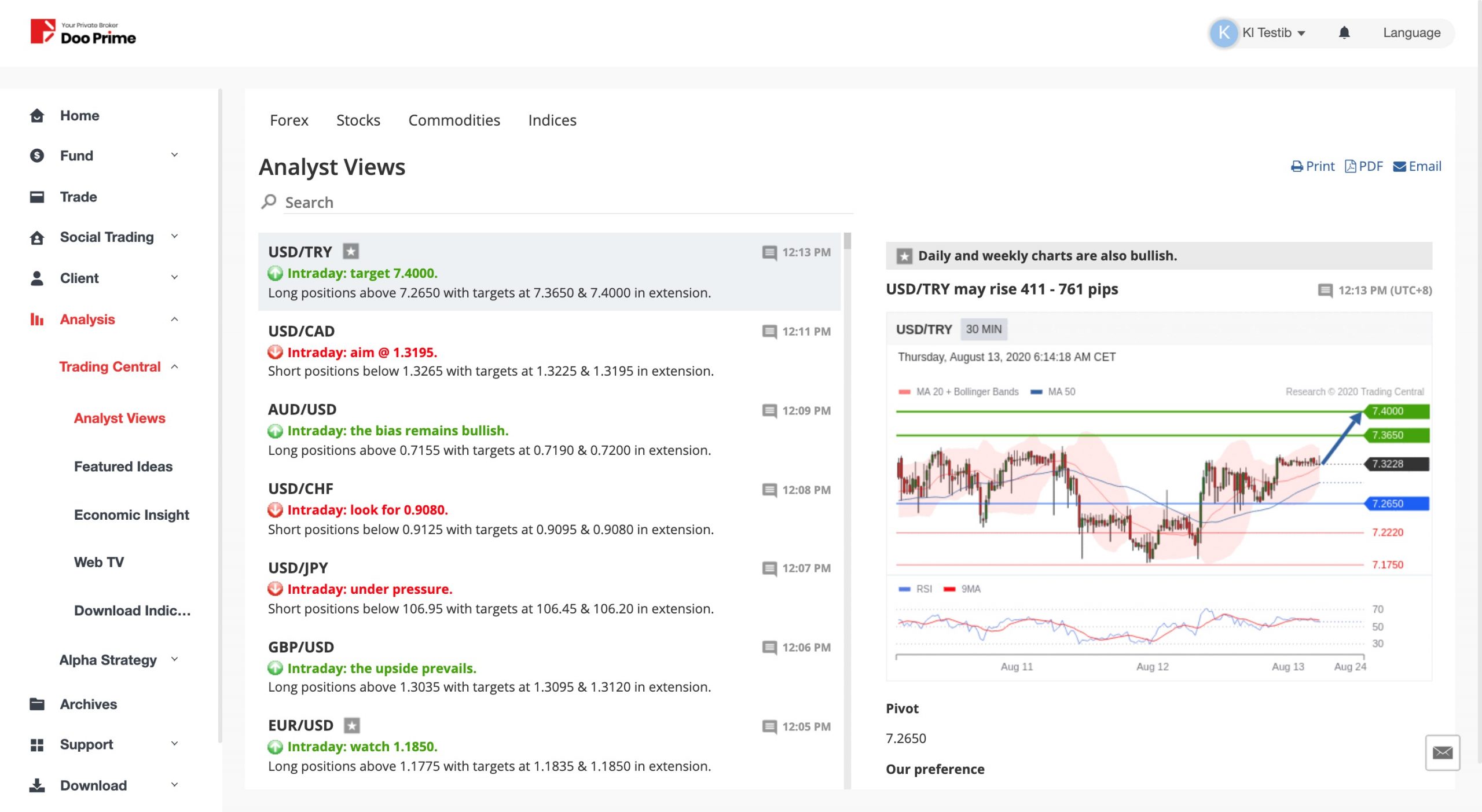Click the Home house icon in sidebar
Screen dimensions: 1482x812
[x=37, y=115]
